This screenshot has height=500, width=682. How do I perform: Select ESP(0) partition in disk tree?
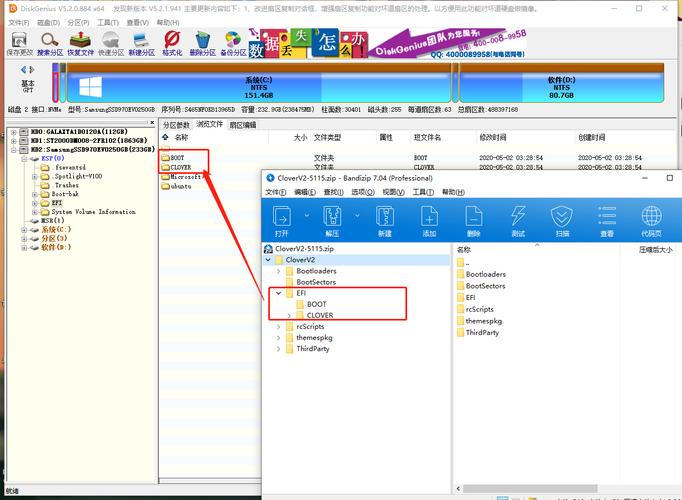(x=53, y=159)
